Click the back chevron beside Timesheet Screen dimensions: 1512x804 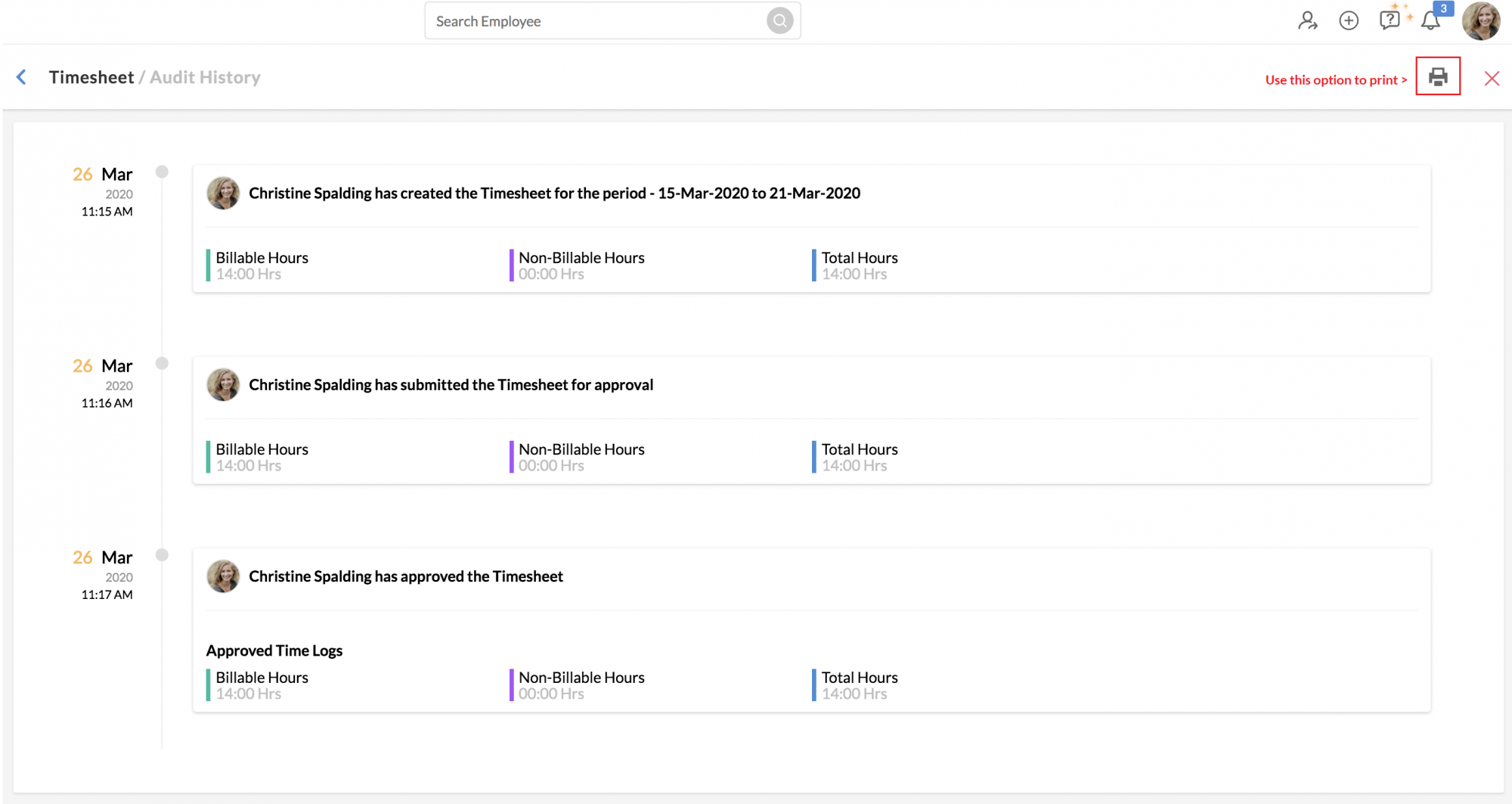click(21, 76)
